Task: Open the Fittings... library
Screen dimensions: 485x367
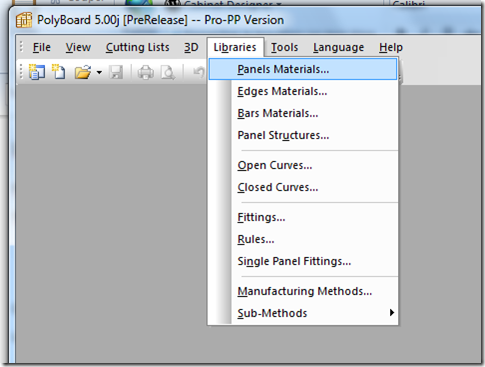Action: 303,217
